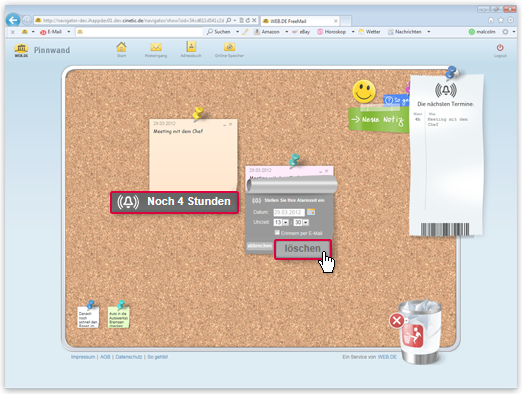This screenshot has height=394, width=522.
Task: Click the yellow pin on peach note
Action: 199,113
